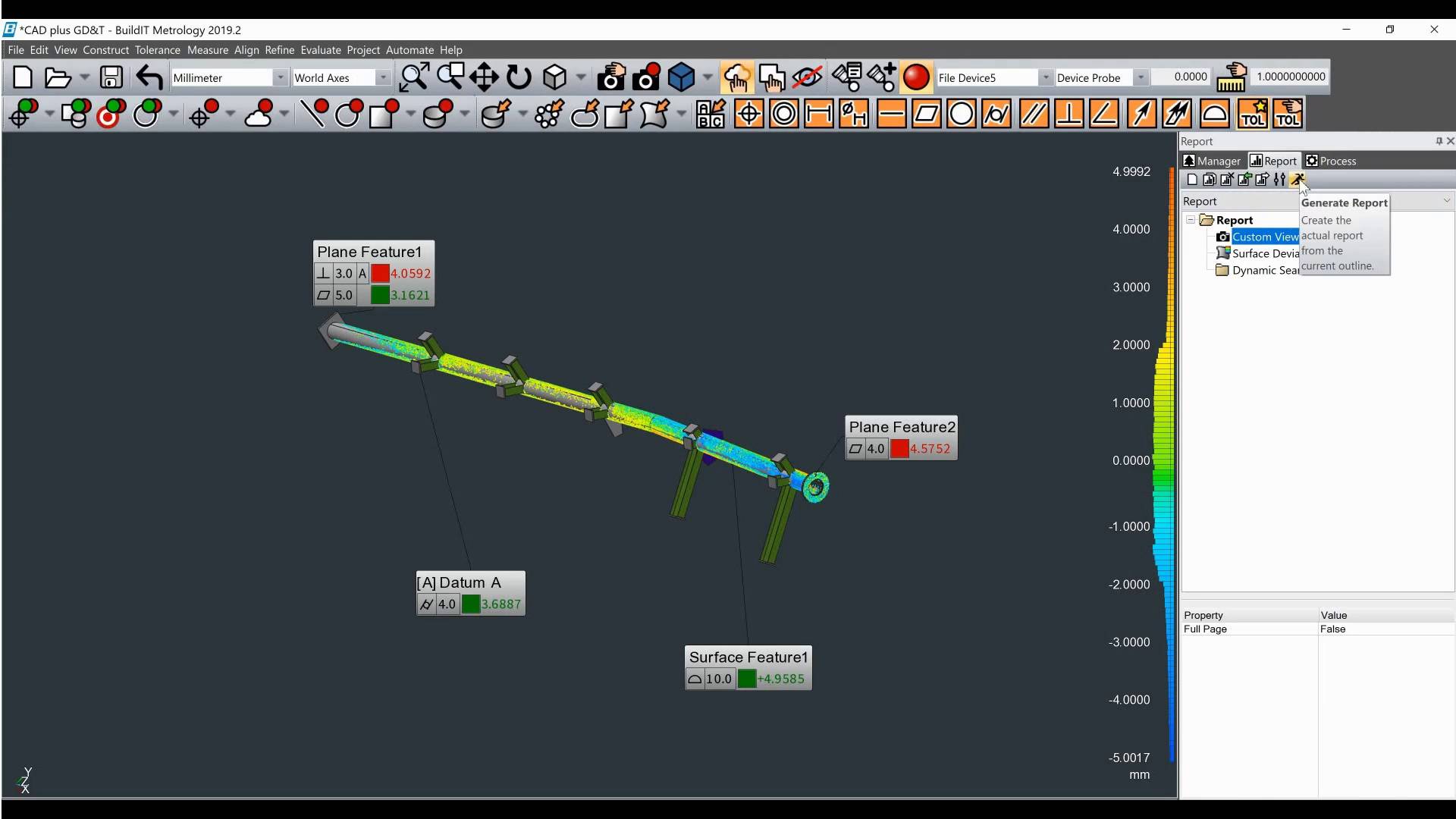Click the green swatch beside +4.9585
The image size is (1456, 819).
pyautogui.click(x=746, y=679)
